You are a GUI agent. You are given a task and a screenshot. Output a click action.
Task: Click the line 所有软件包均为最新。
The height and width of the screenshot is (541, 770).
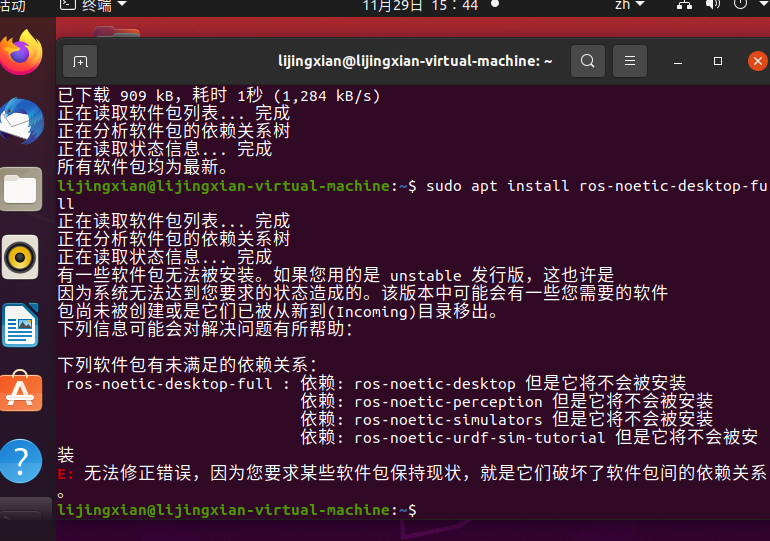pos(143,167)
